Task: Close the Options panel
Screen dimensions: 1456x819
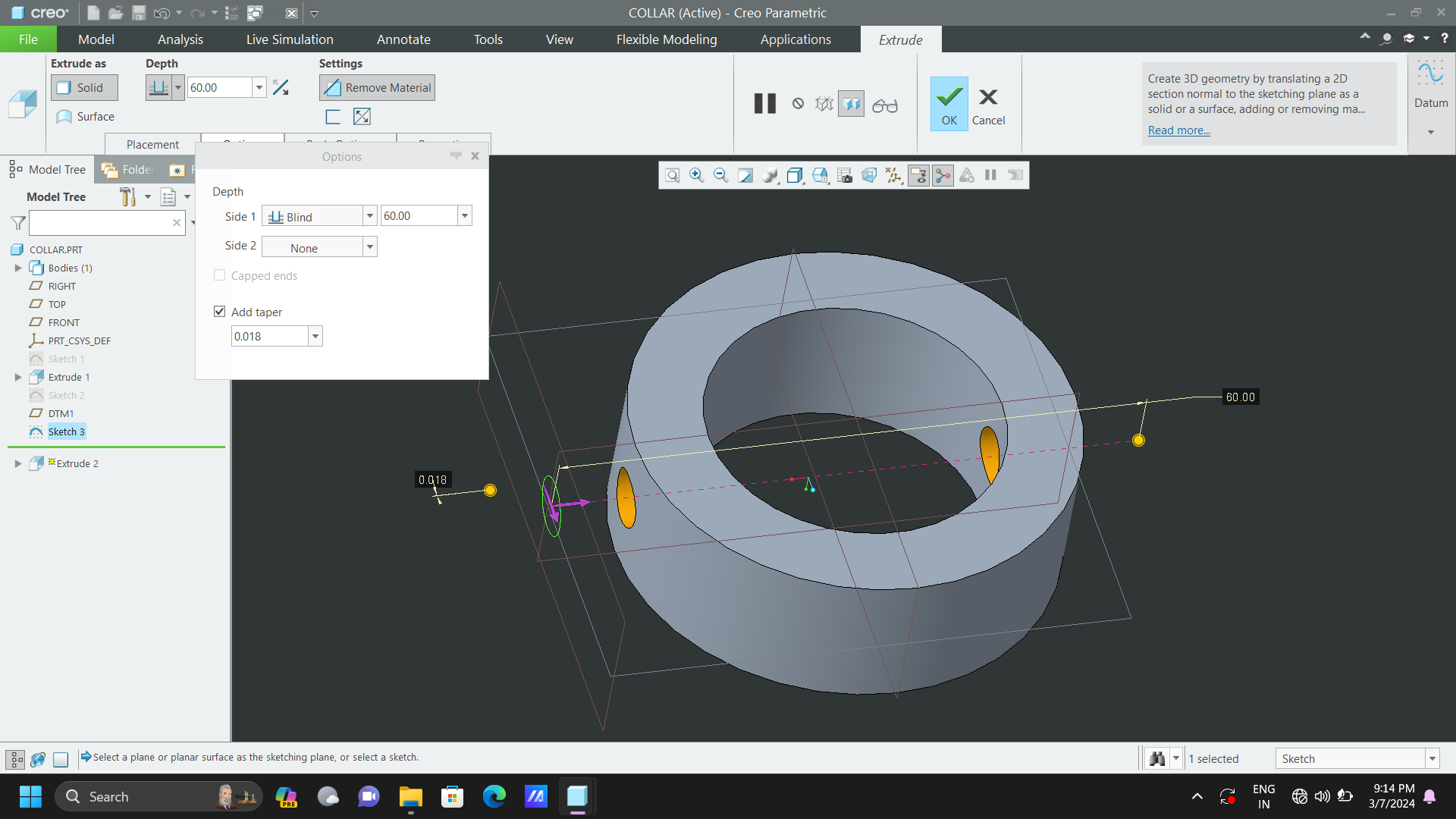Action: coord(475,156)
